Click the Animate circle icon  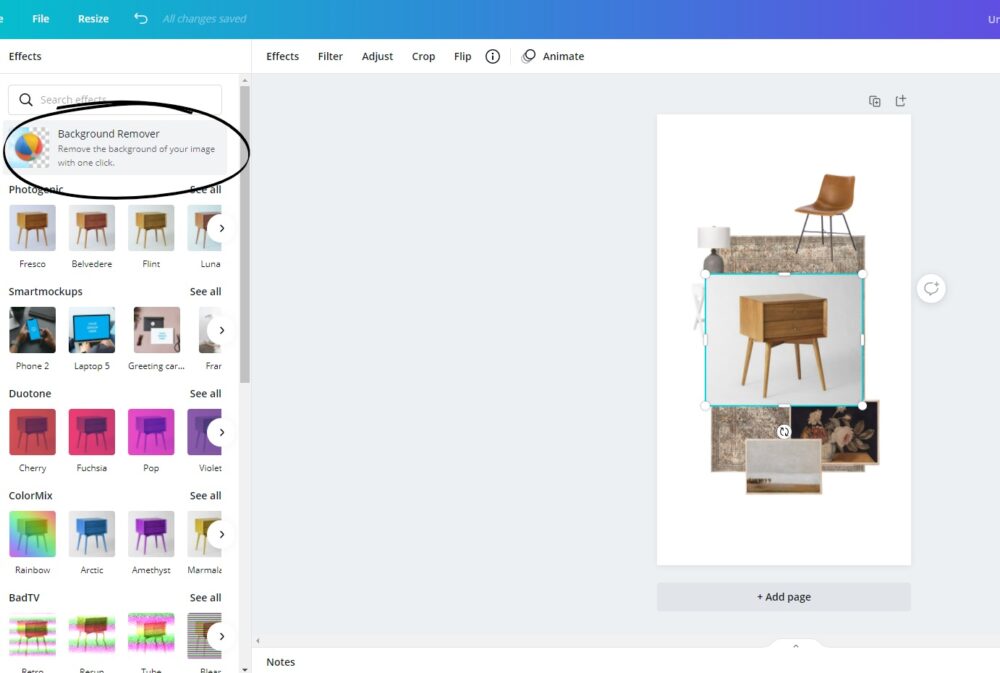(x=528, y=56)
